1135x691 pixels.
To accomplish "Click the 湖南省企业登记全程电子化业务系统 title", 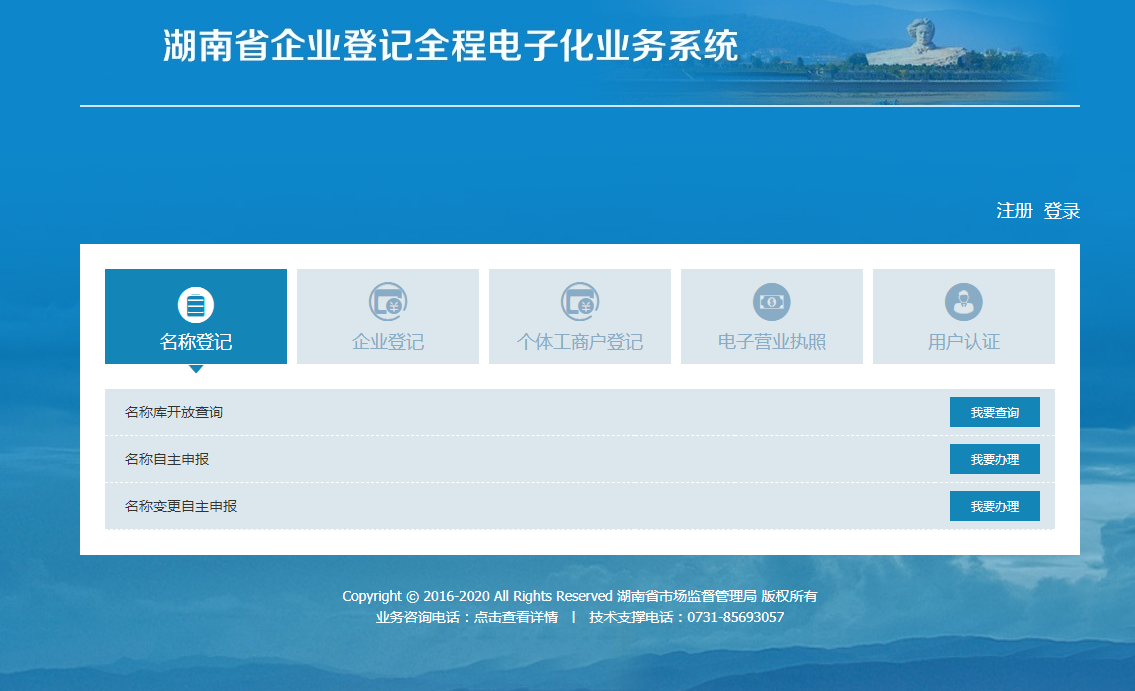I will point(450,46).
